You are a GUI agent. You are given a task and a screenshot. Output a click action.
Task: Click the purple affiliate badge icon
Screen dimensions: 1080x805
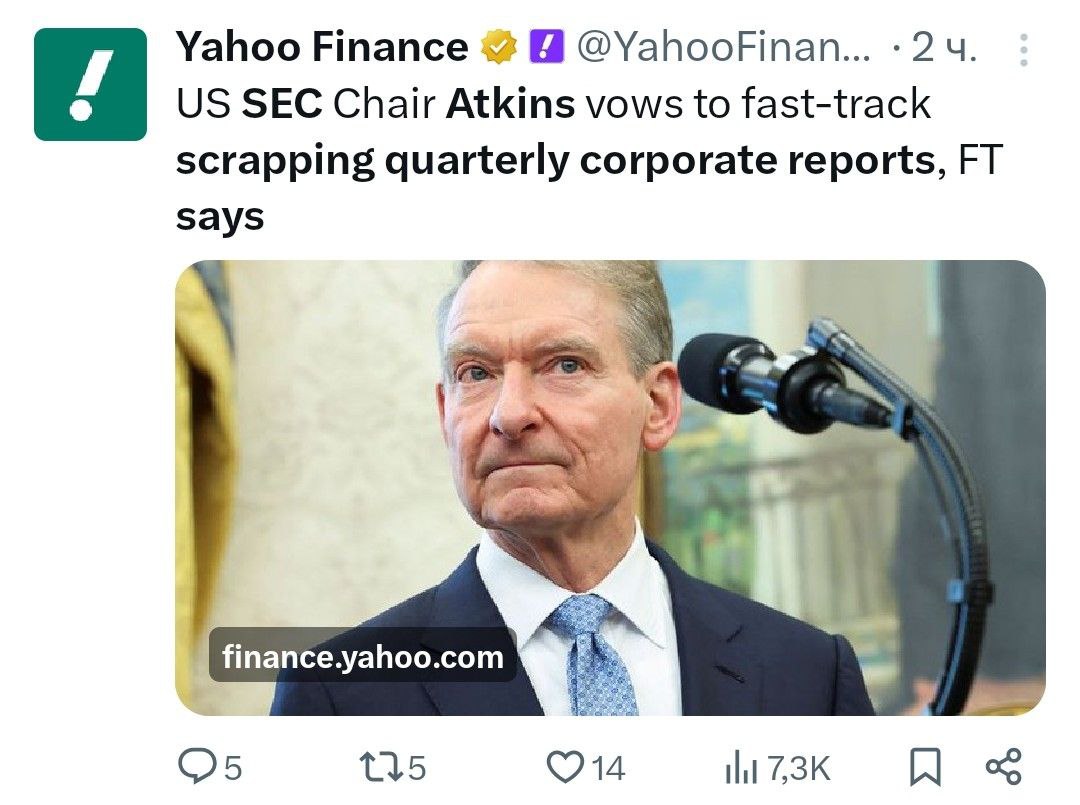click(545, 47)
